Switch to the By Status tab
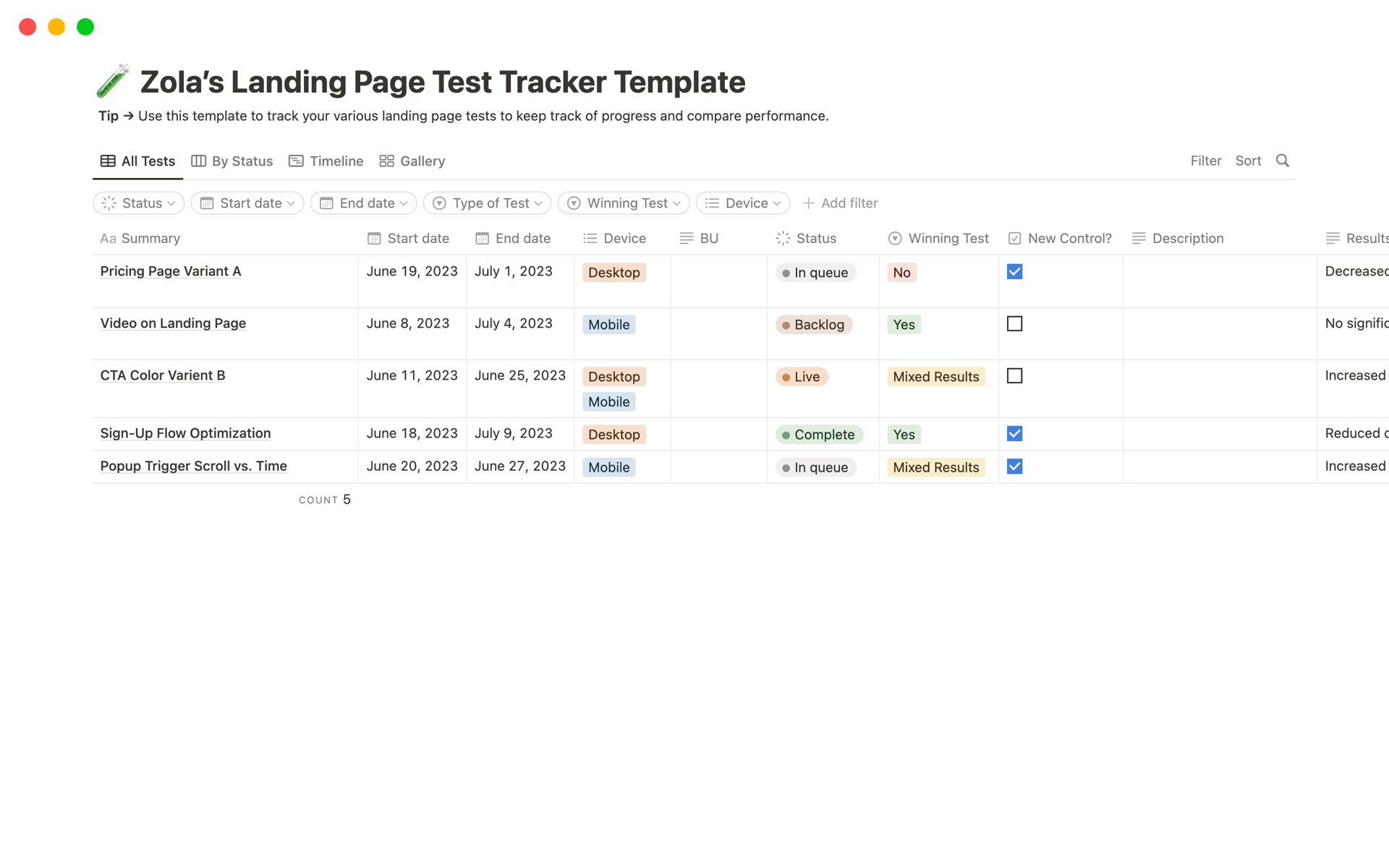1389x868 pixels. pyautogui.click(x=242, y=161)
